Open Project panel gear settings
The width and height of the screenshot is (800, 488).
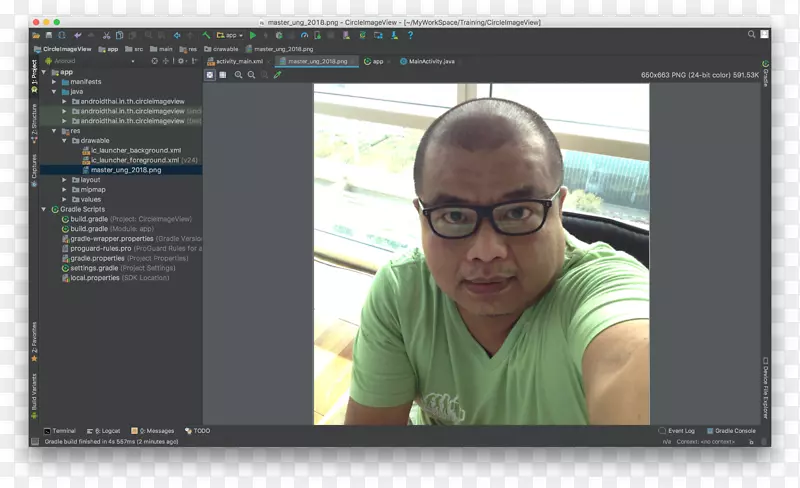(x=181, y=61)
